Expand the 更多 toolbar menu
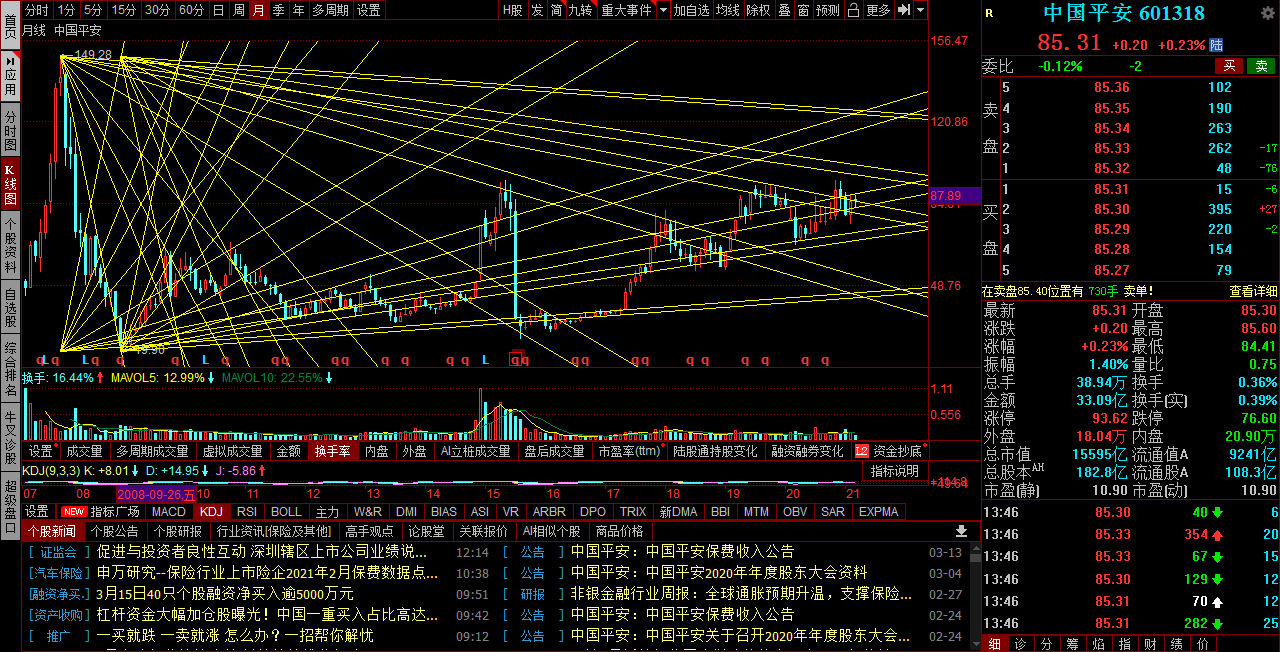 [x=878, y=10]
